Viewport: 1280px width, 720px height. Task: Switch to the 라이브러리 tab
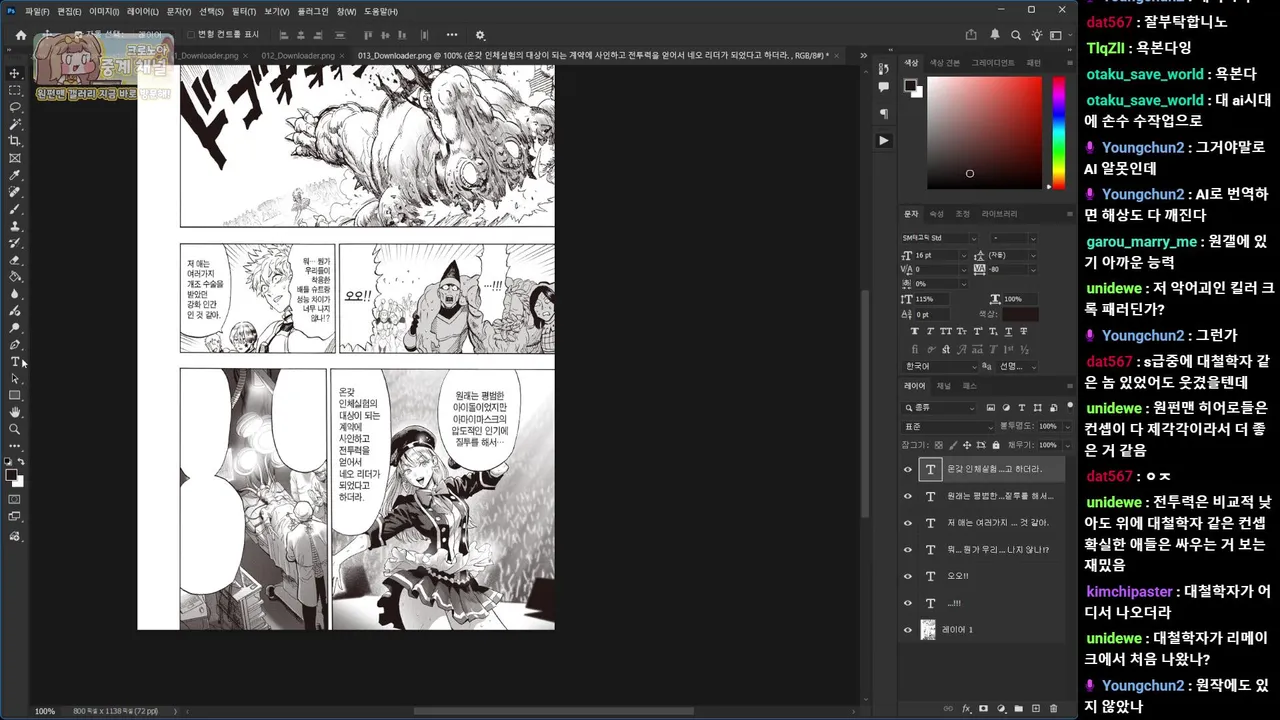999,214
